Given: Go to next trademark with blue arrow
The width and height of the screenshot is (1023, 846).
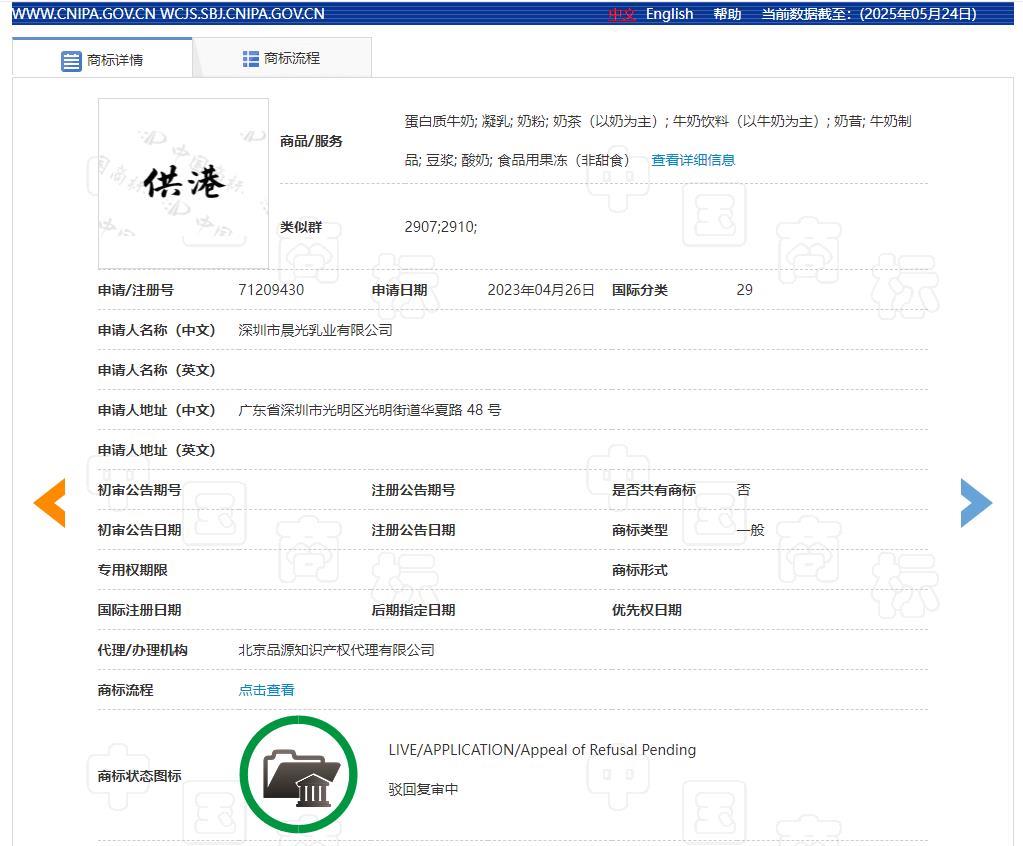Looking at the screenshot, I should coord(975,502).
